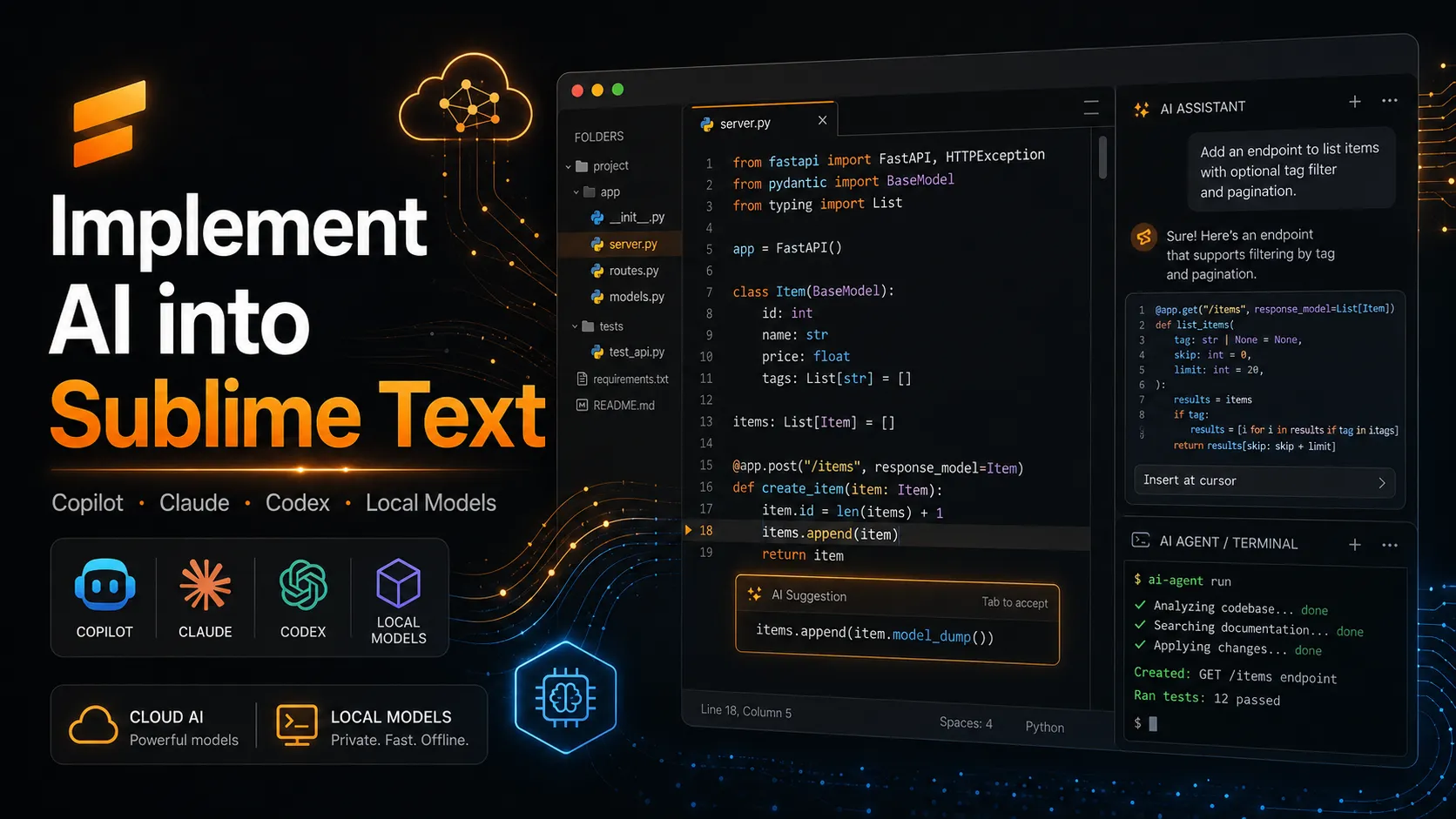Click Line 18, Column 5 status text
The image size is (1456, 819).
[x=746, y=711]
